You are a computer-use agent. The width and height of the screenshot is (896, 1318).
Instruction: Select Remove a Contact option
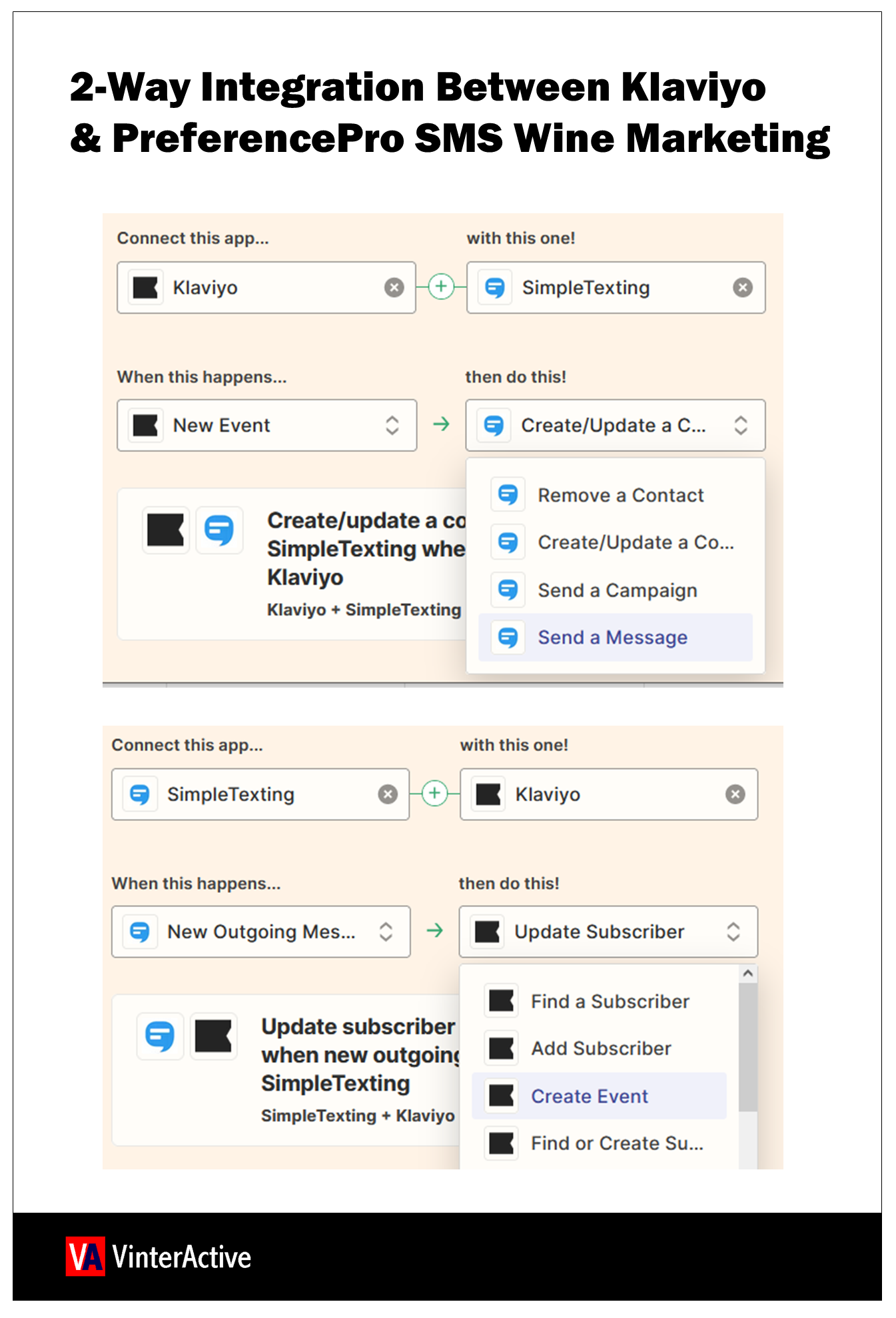click(x=620, y=495)
